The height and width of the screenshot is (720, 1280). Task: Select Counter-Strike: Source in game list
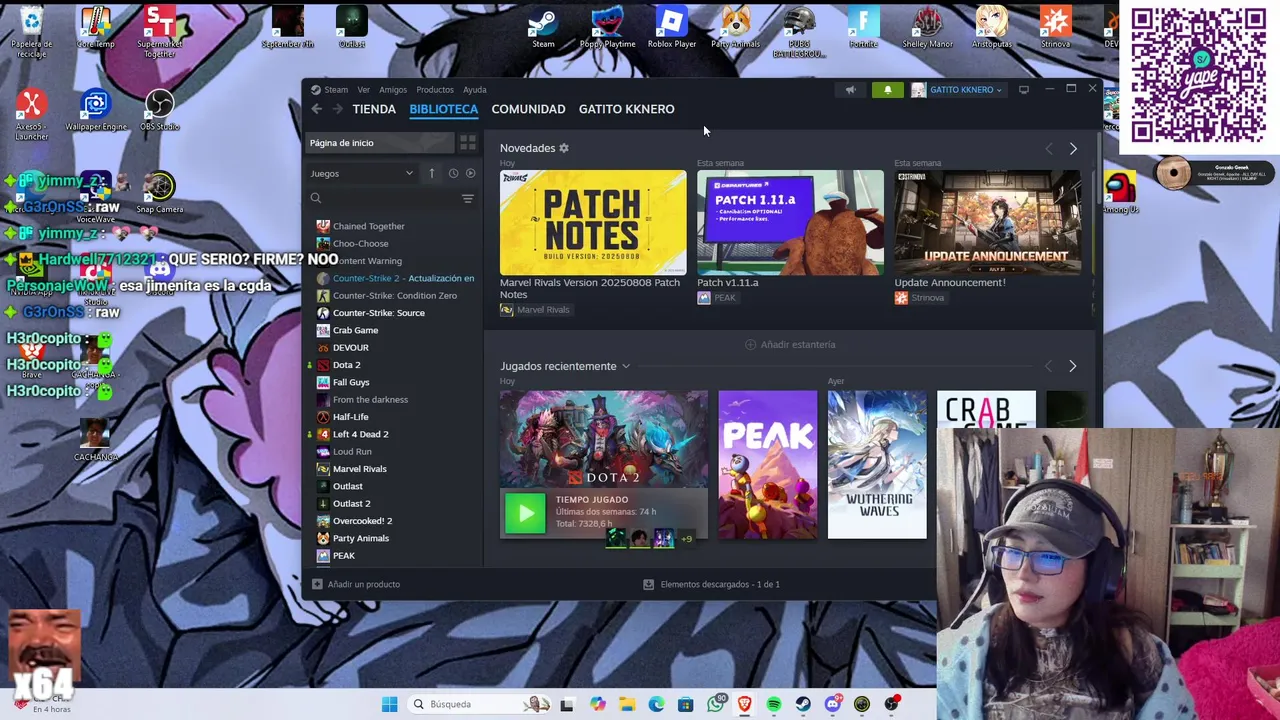379,313
